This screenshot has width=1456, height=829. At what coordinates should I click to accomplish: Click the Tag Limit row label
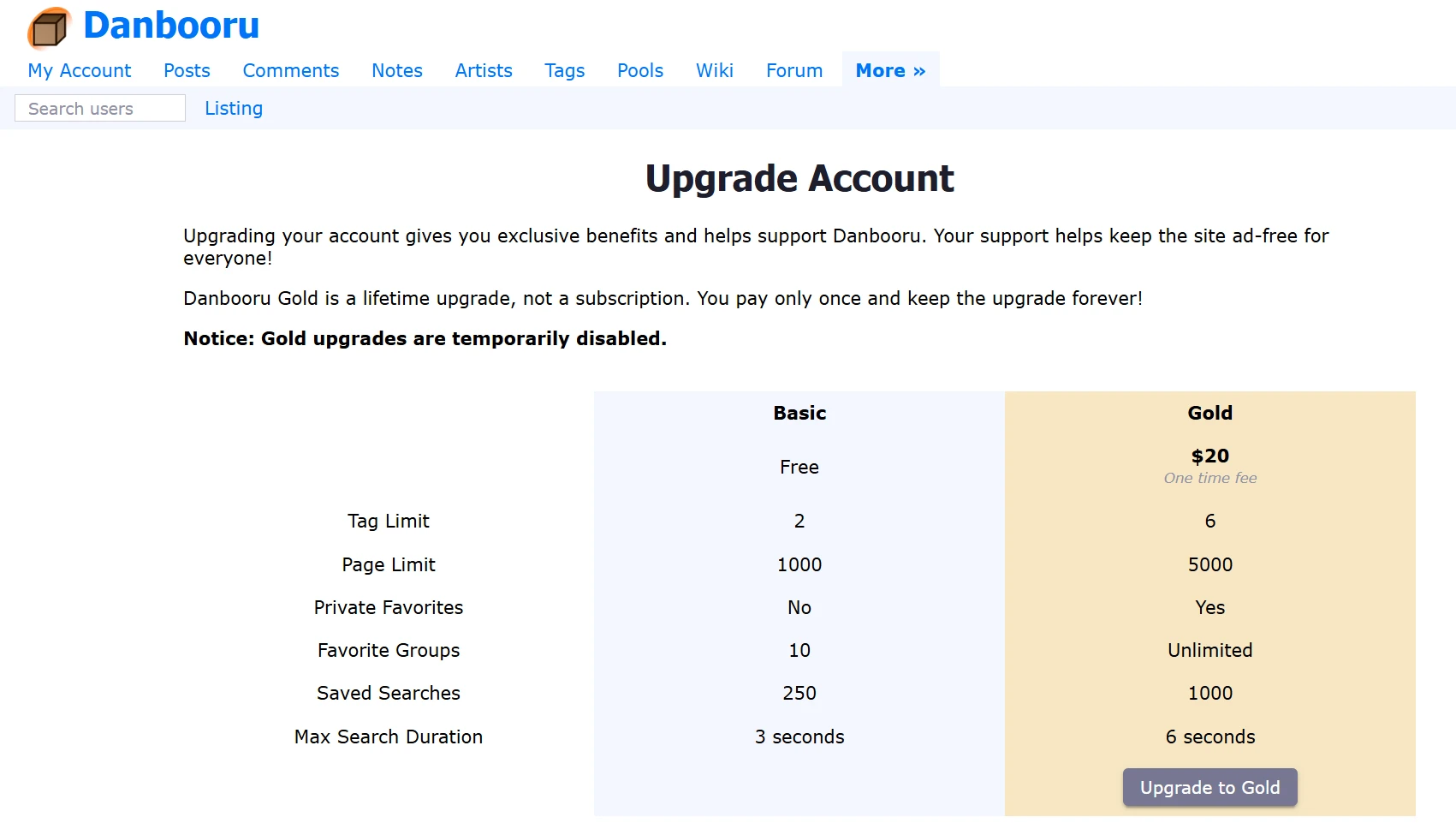click(x=389, y=521)
